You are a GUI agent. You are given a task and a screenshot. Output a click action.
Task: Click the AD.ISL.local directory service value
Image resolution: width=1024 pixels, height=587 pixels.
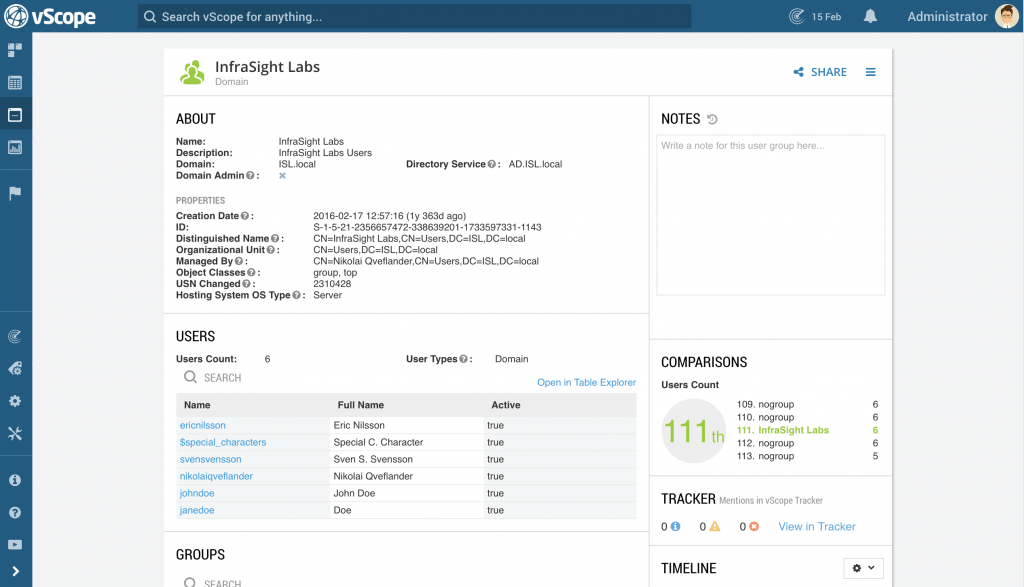pos(535,165)
